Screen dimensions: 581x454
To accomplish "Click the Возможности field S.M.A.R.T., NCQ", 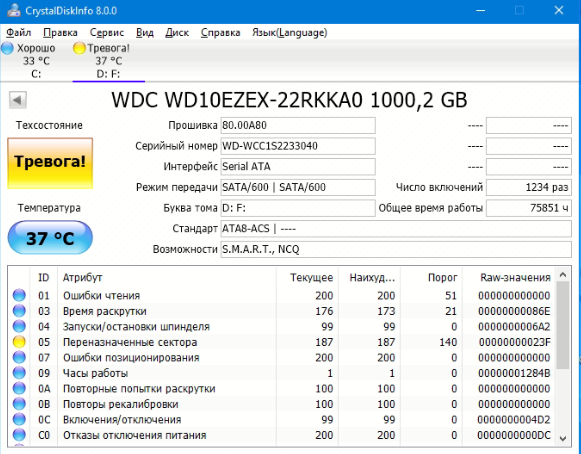I will tap(396, 249).
